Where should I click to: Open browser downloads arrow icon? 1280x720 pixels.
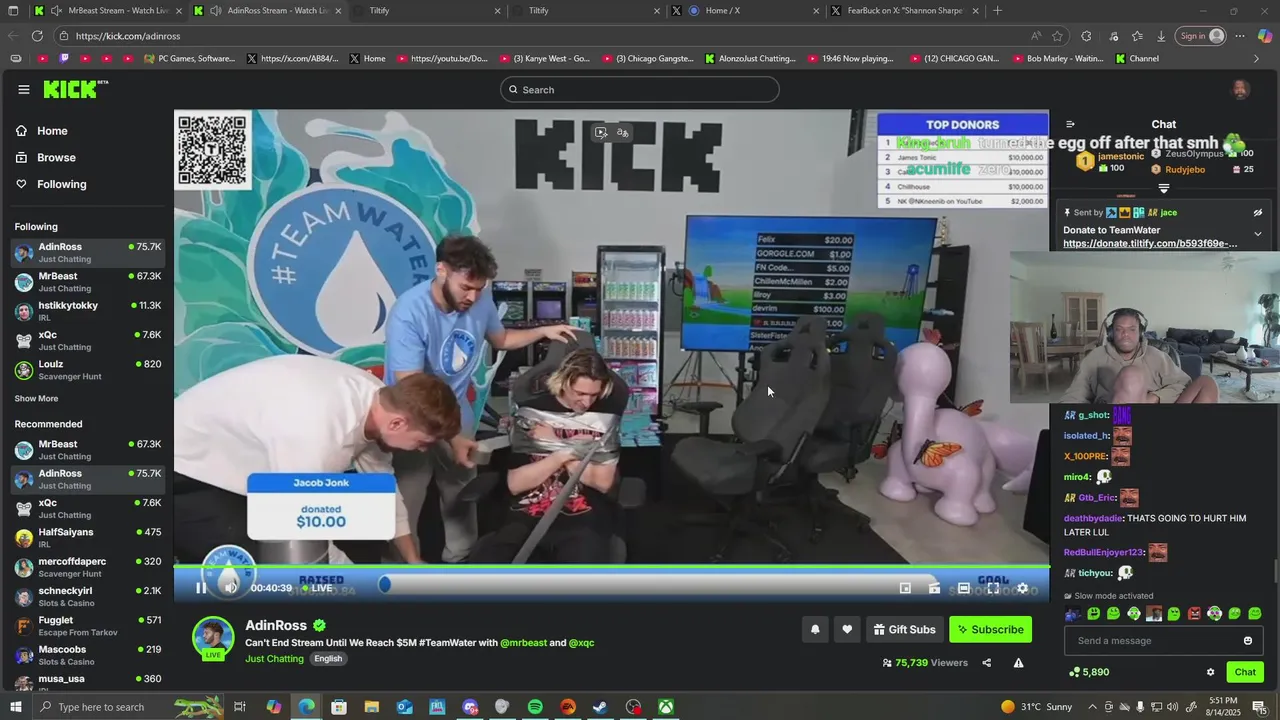[1161, 36]
